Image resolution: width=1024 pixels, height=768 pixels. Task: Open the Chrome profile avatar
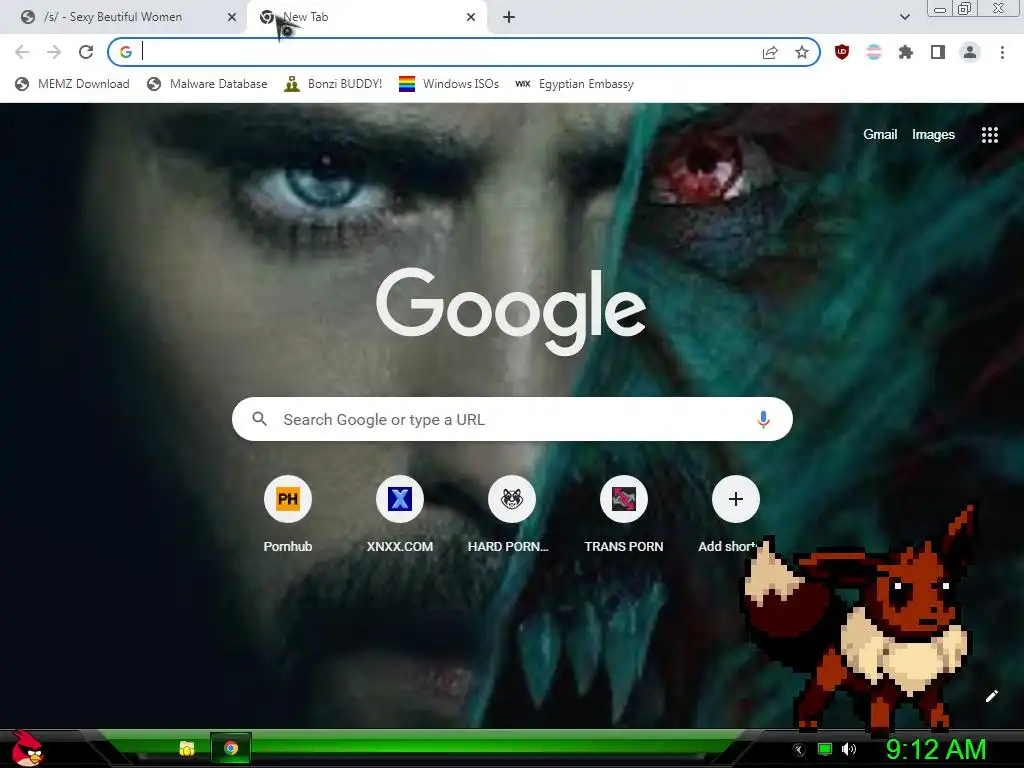[x=970, y=52]
